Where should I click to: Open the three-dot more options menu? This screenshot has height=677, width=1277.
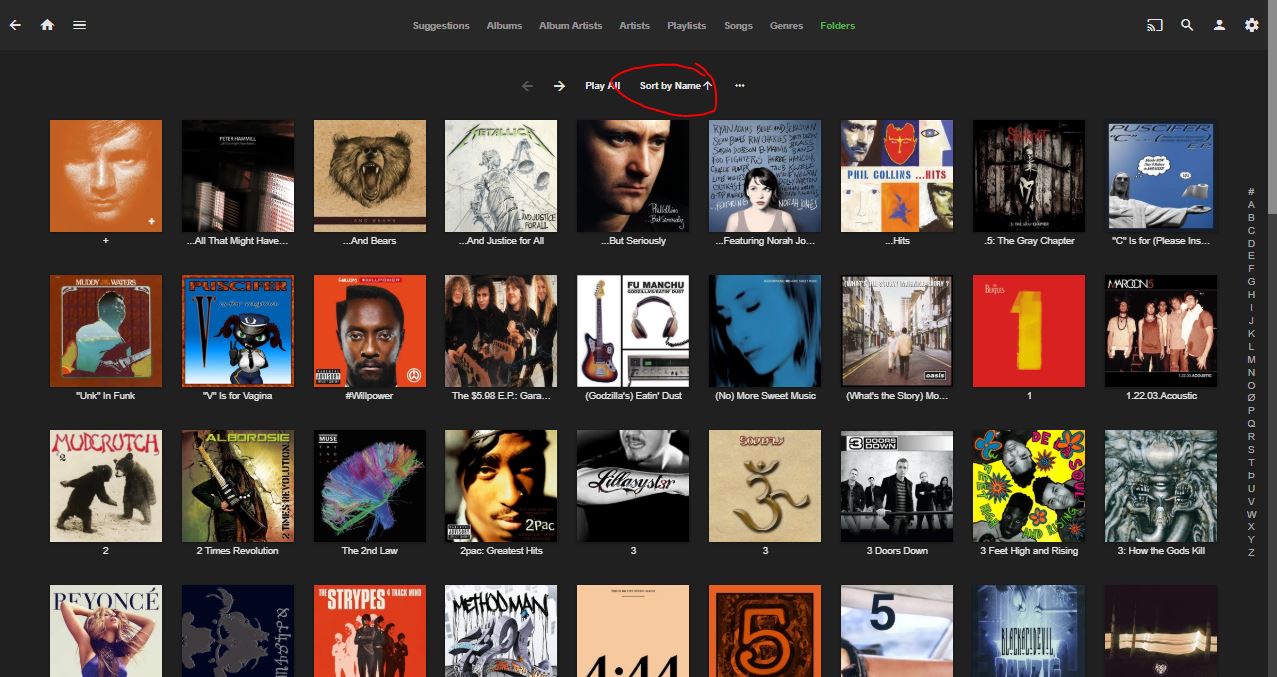point(740,86)
